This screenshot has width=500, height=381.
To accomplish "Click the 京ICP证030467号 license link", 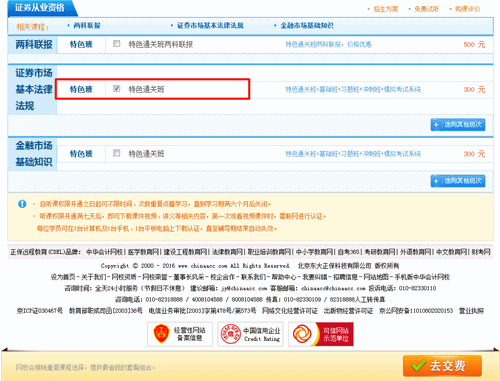I will pyautogui.click(x=40, y=311).
